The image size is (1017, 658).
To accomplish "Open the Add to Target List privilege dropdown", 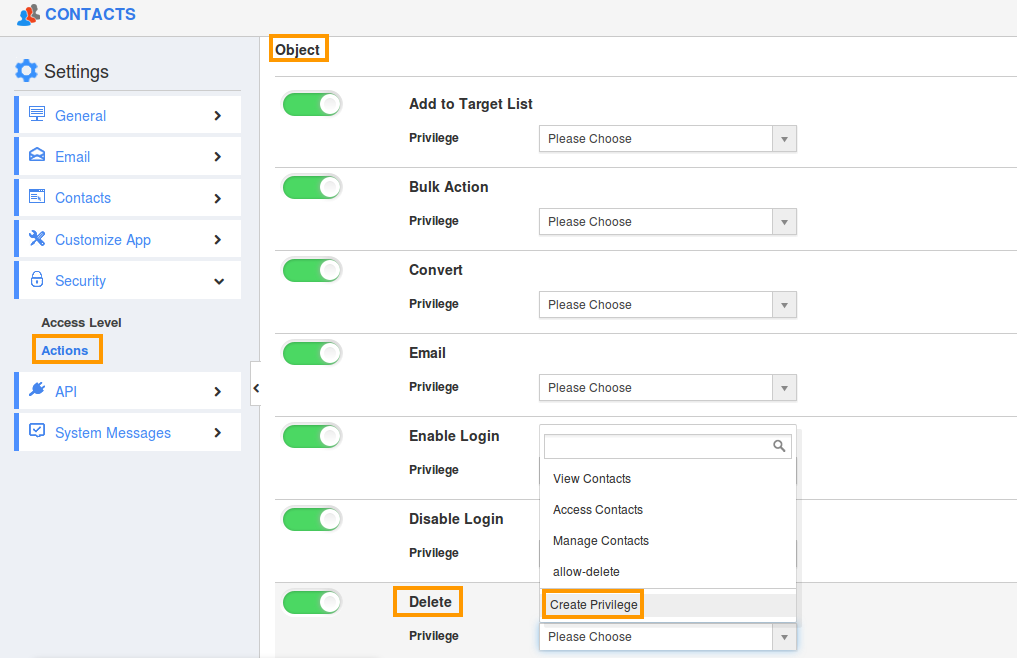I will [784, 138].
